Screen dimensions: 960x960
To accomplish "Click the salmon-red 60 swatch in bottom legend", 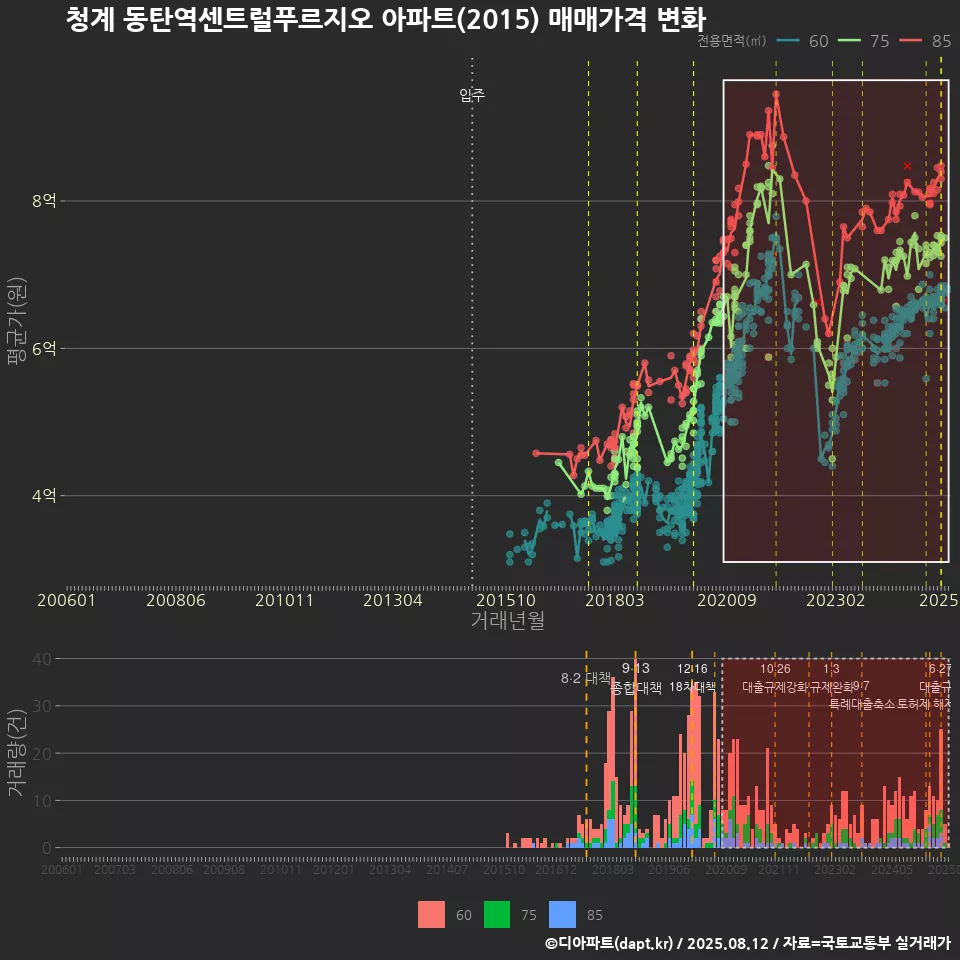I will (x=431, y=915).
